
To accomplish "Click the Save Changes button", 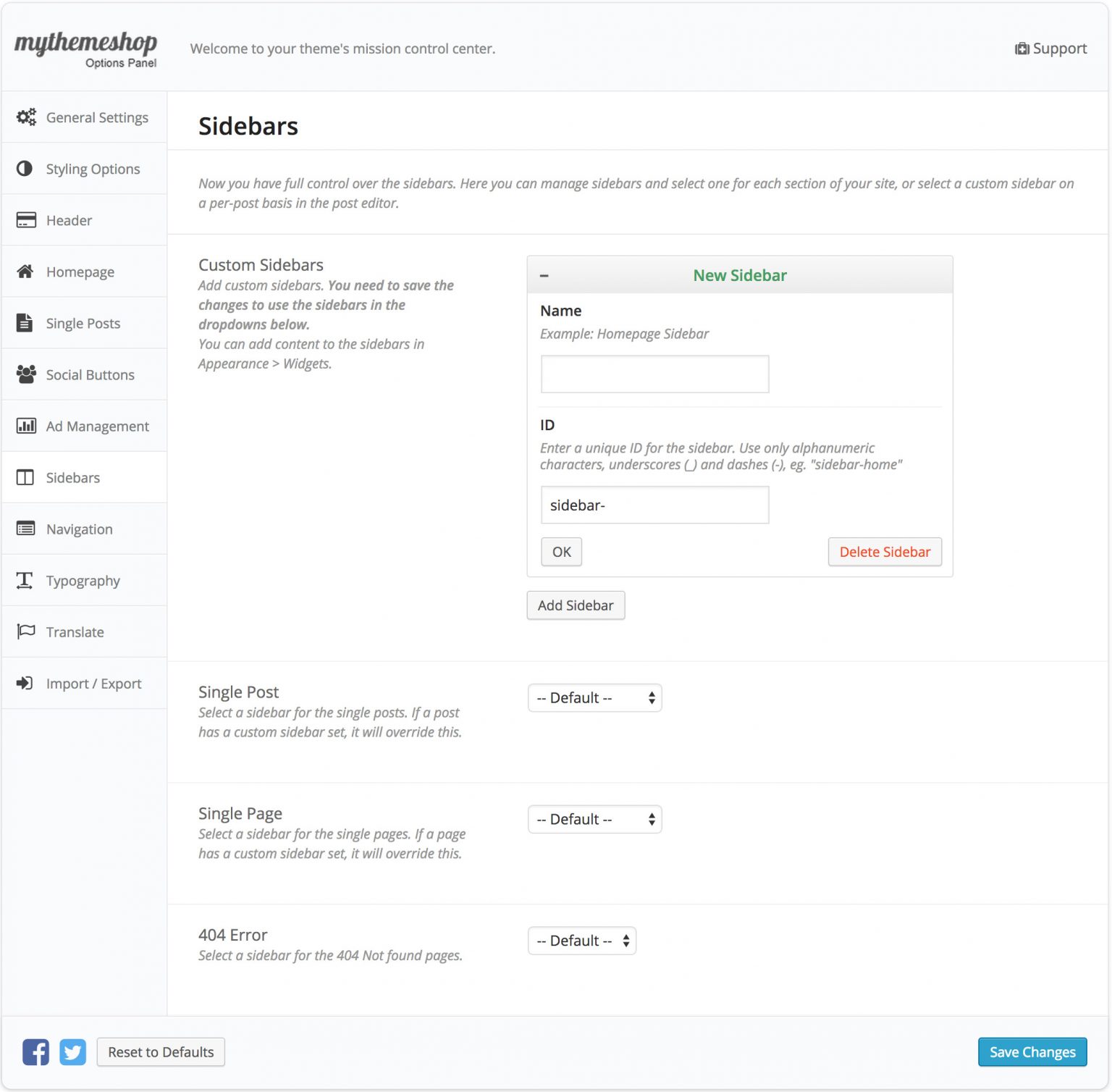I will [1032, 1051].
